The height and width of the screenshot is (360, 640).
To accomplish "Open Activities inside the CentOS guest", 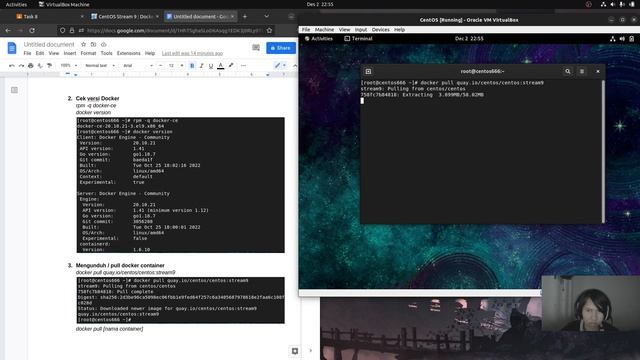I will [x=319, y=39].
